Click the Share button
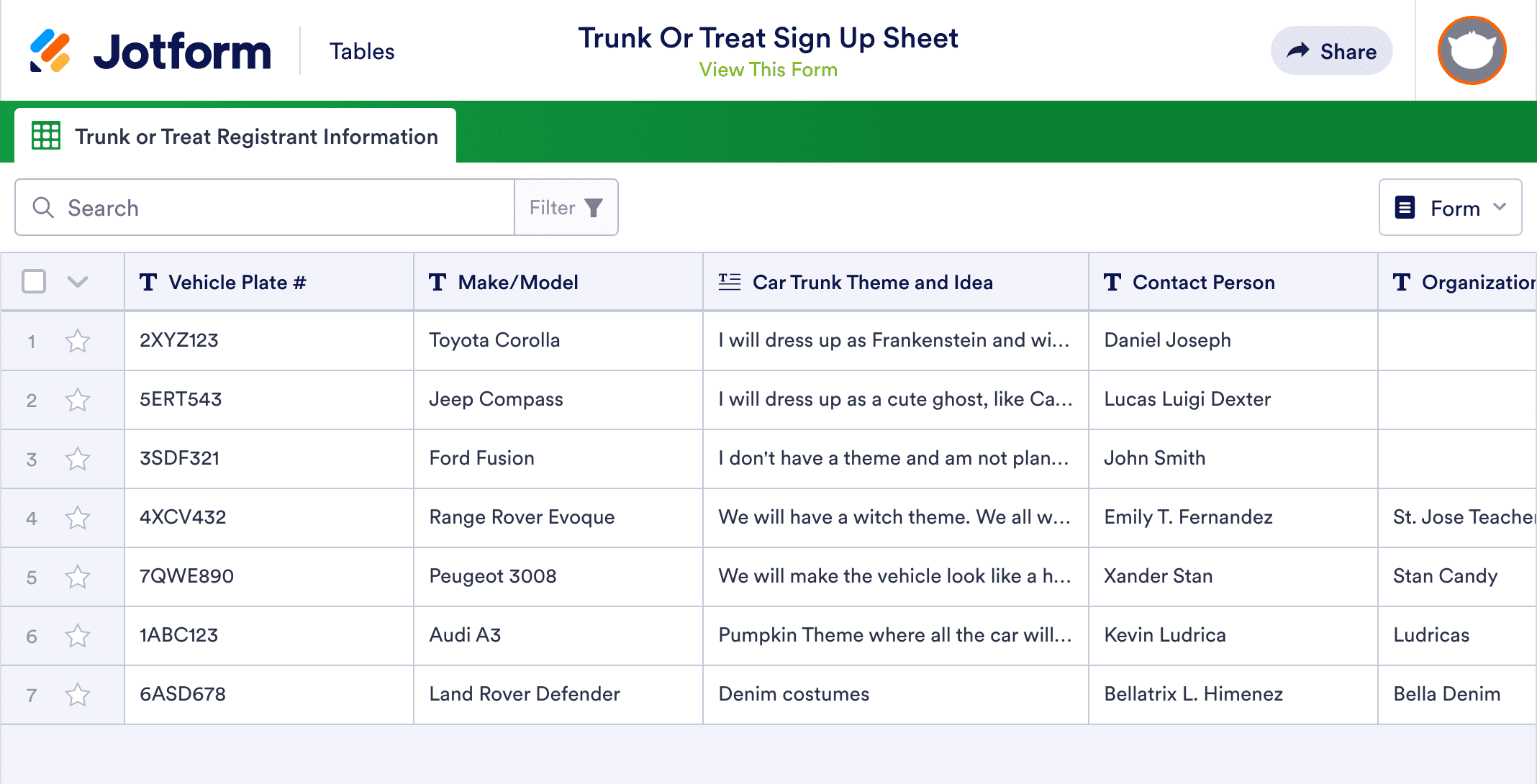 (1331, 51)
